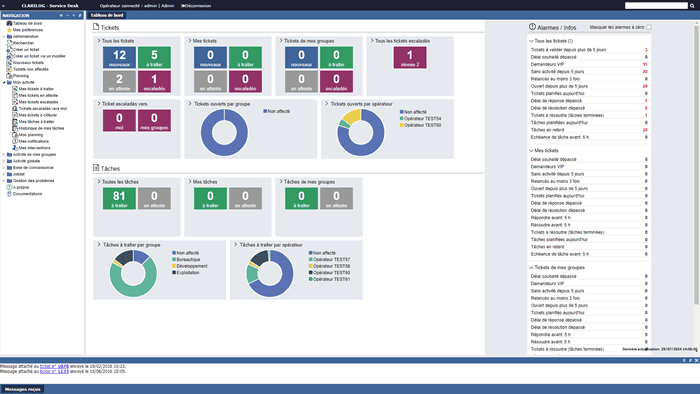Click the 12 nouveaux tickets tile

pos(119,58)
